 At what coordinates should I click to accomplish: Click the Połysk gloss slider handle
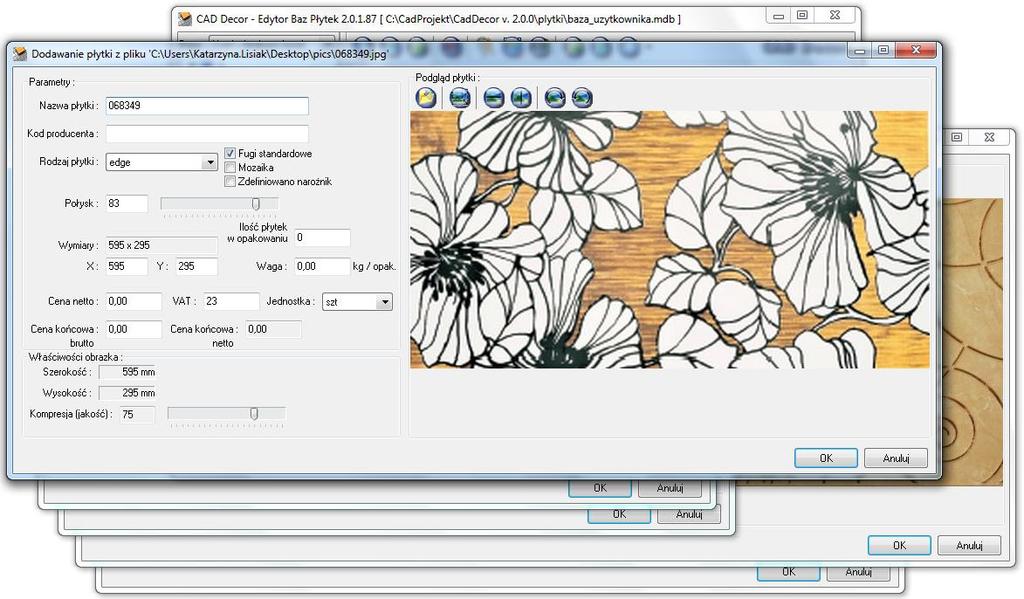256,204
